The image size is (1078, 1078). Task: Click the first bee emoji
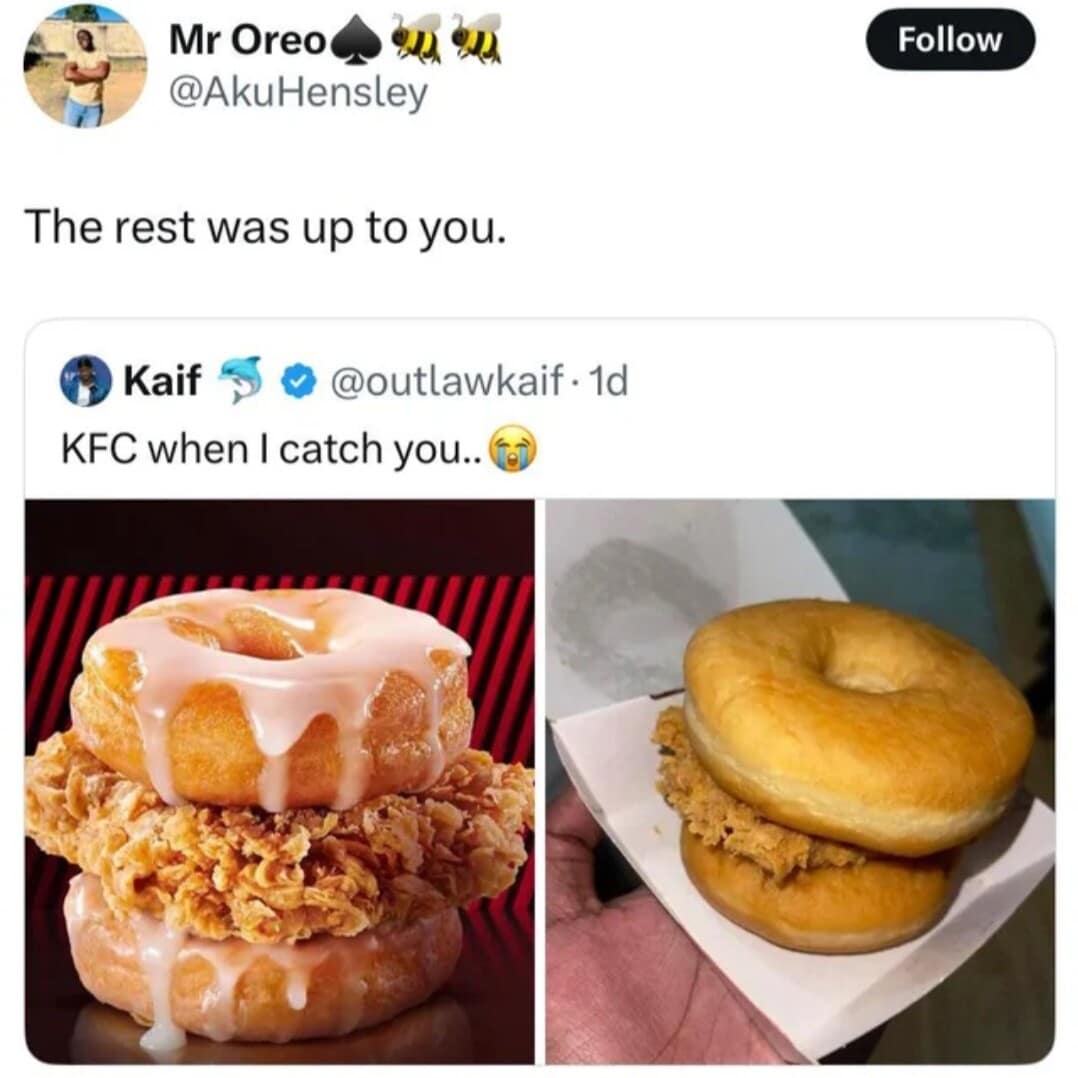click(416, 41)
